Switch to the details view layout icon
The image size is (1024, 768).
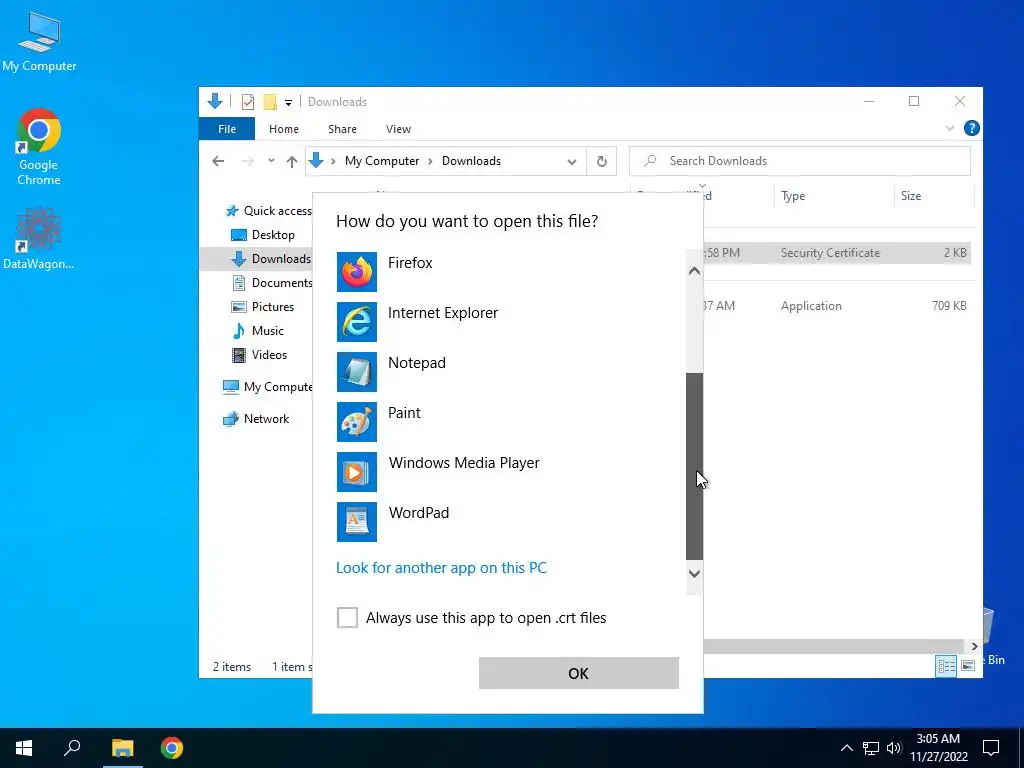click(946, 665)
